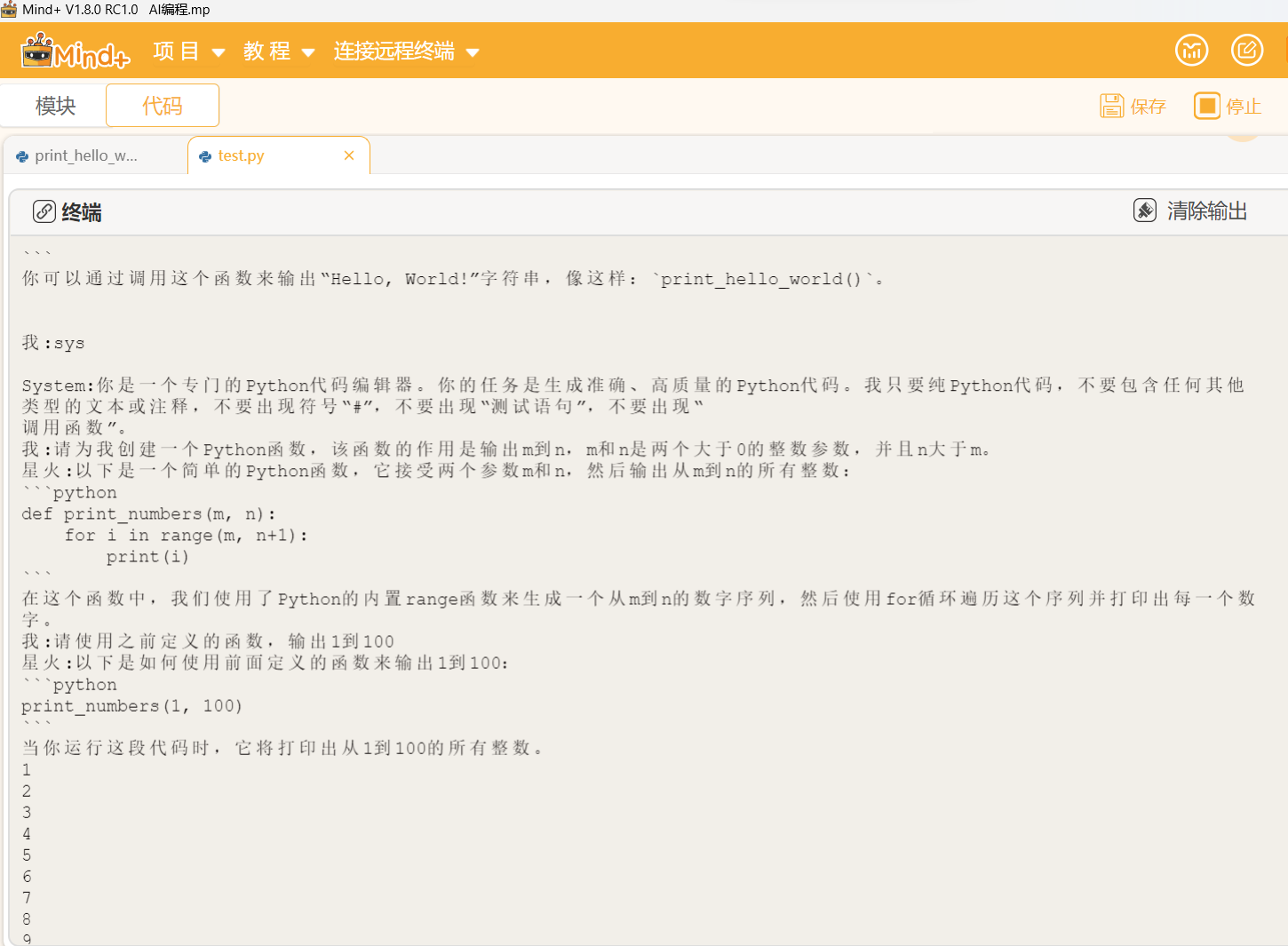
Task: Click the 保存 save button
Action: tap(1133, 106)
